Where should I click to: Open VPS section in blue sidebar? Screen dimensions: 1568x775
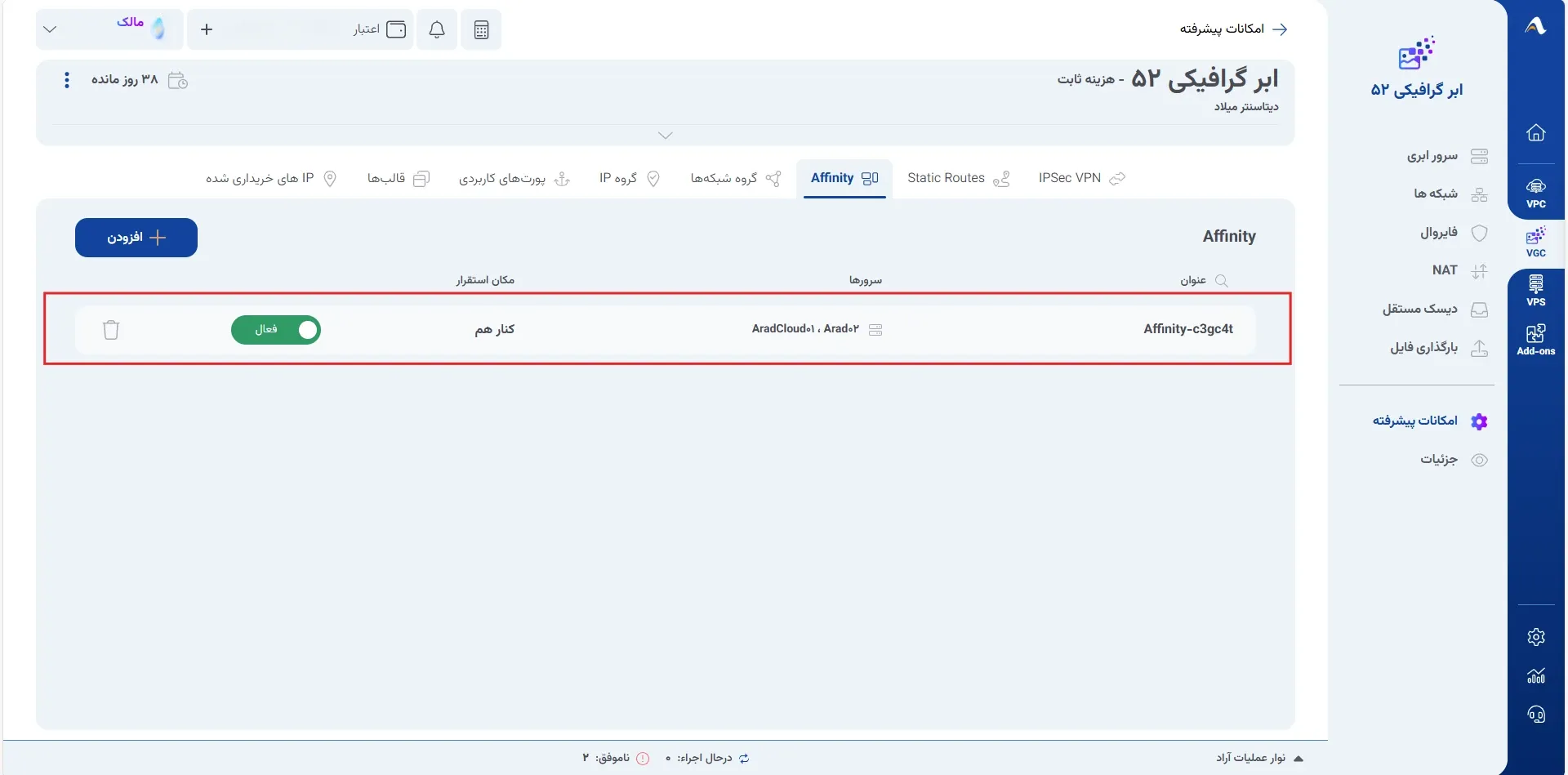(1535, 292)
